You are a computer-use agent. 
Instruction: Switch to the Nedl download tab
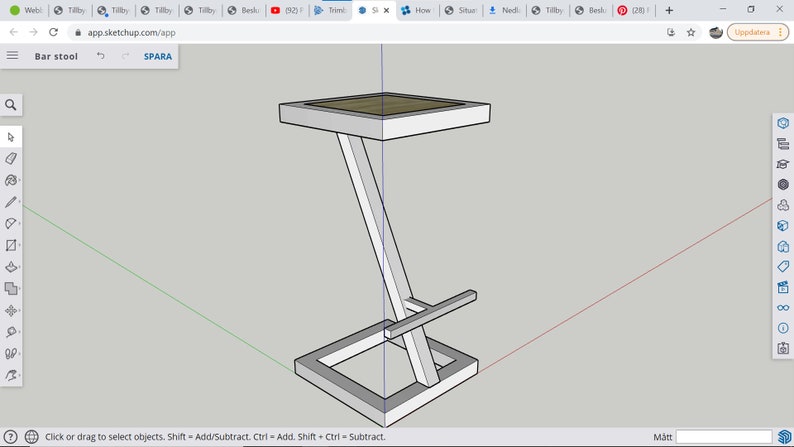click(x=503, y=10)
